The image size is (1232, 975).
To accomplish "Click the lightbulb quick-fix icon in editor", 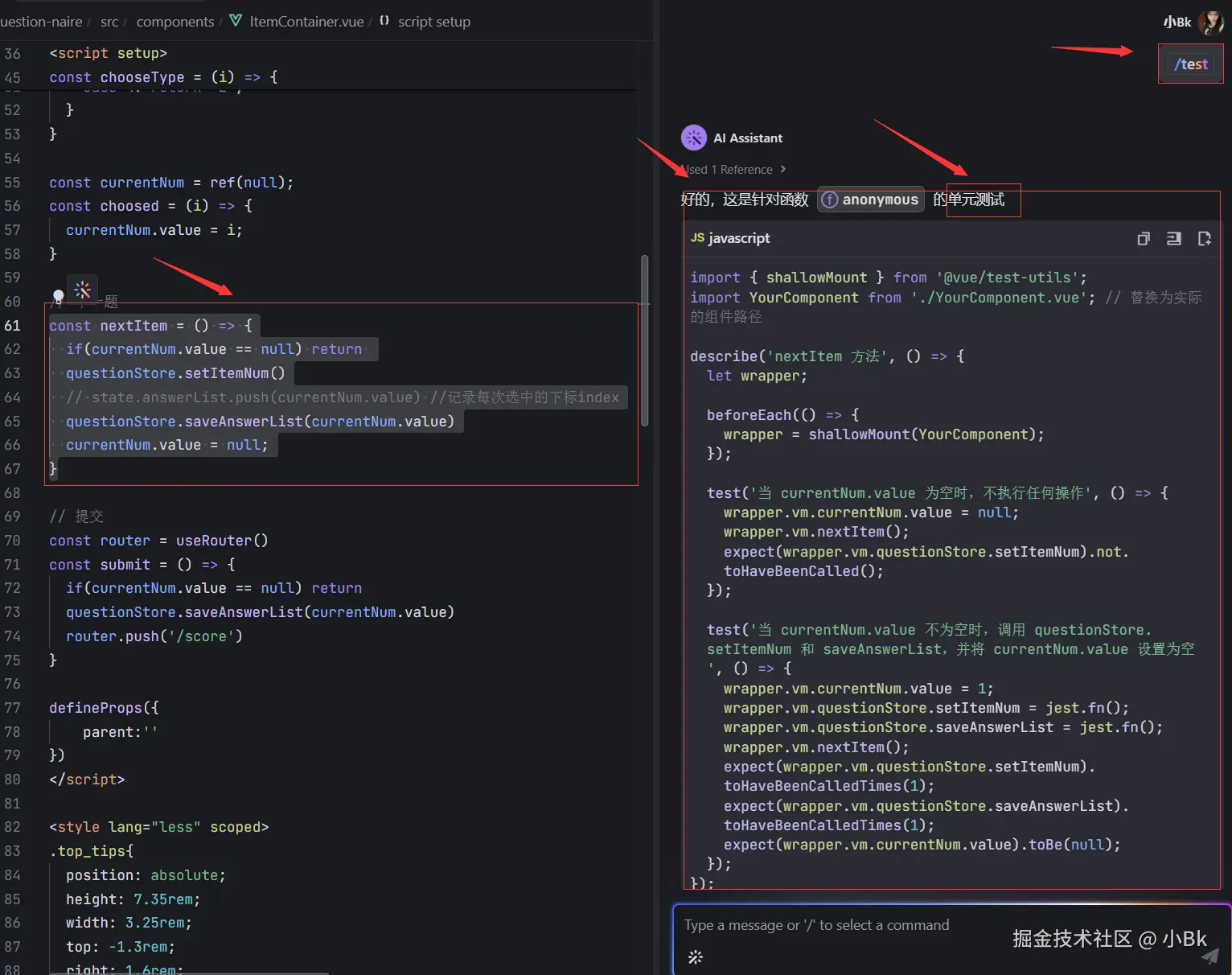I will [x=58, y=298].
